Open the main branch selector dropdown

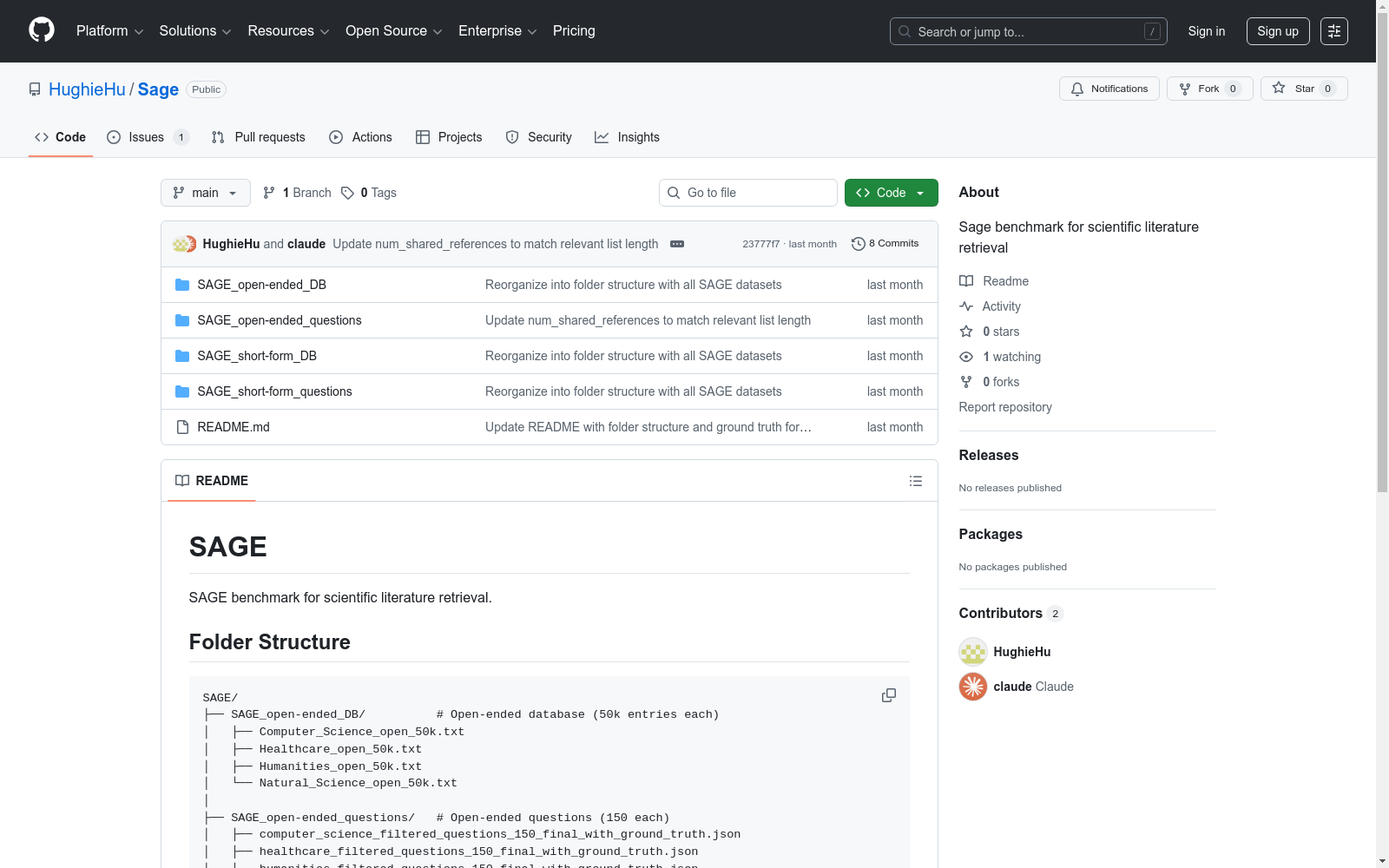(x=206, y=193)
